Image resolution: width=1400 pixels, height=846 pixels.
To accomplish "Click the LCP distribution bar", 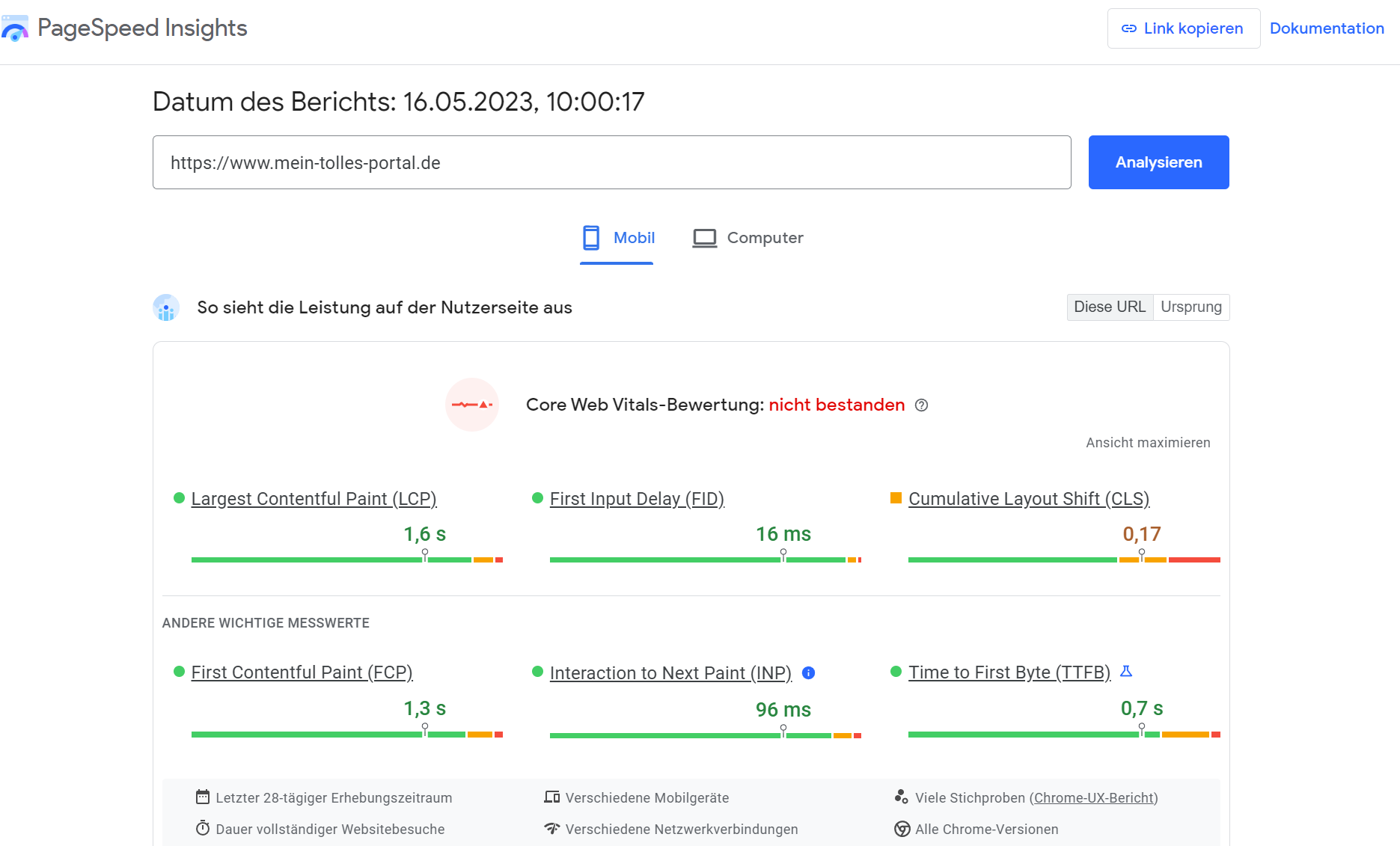I will [x=347, y=560].
